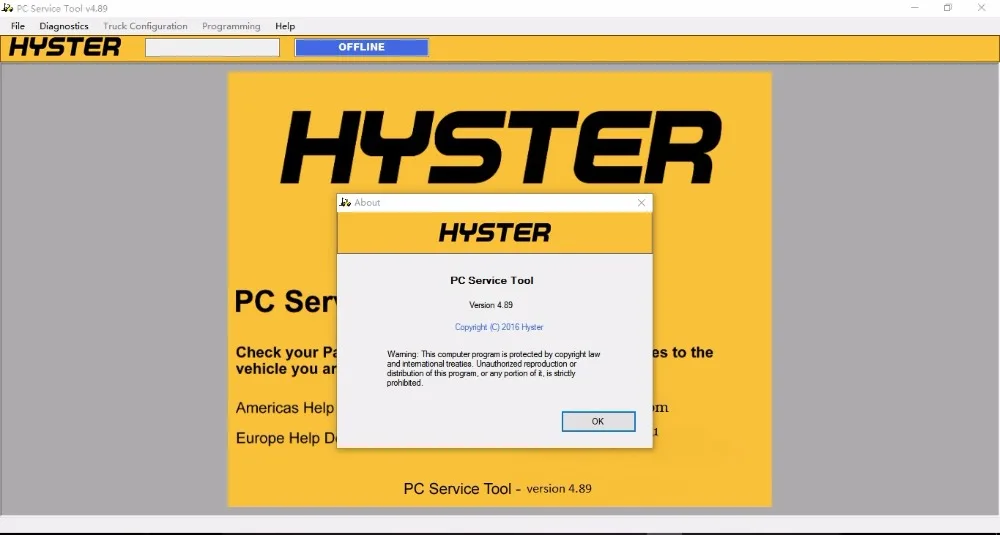The height and width of the screenshot is (535, 1000).
Task: Click the Copyright (C) 2016 Hyster text
Action: pos(499,327)
